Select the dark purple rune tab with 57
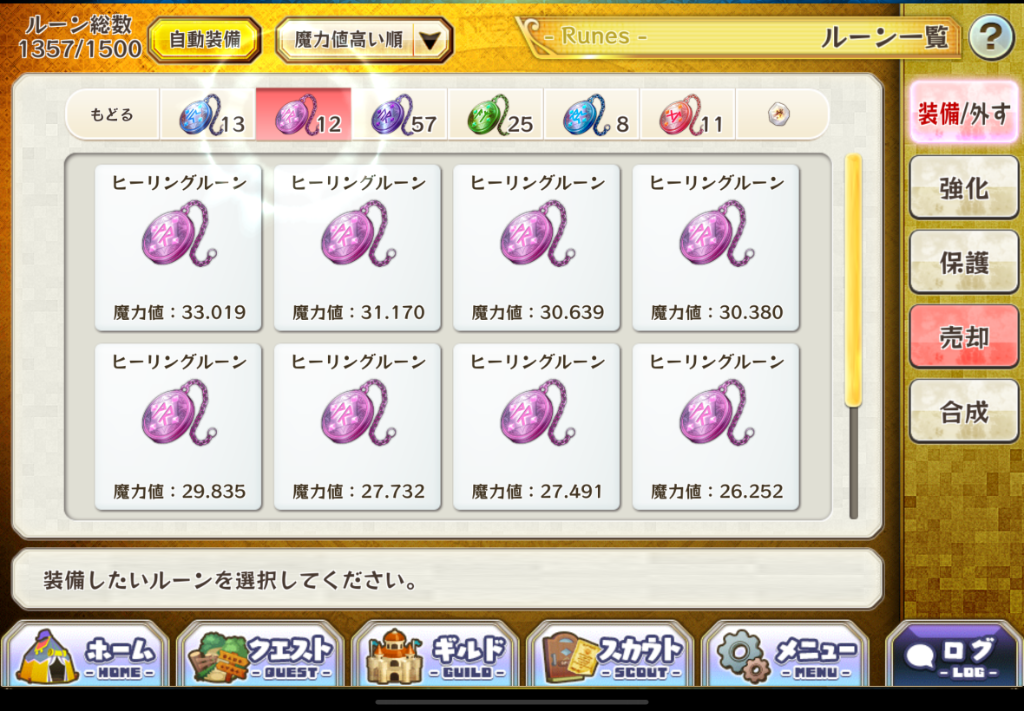 click(x=400, y=115)
